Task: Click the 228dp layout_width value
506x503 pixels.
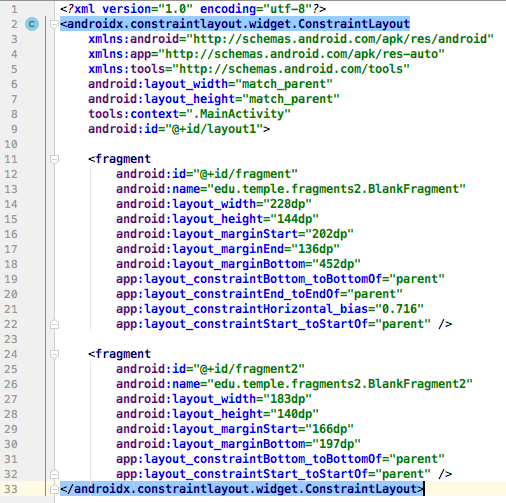Action: 287,204
